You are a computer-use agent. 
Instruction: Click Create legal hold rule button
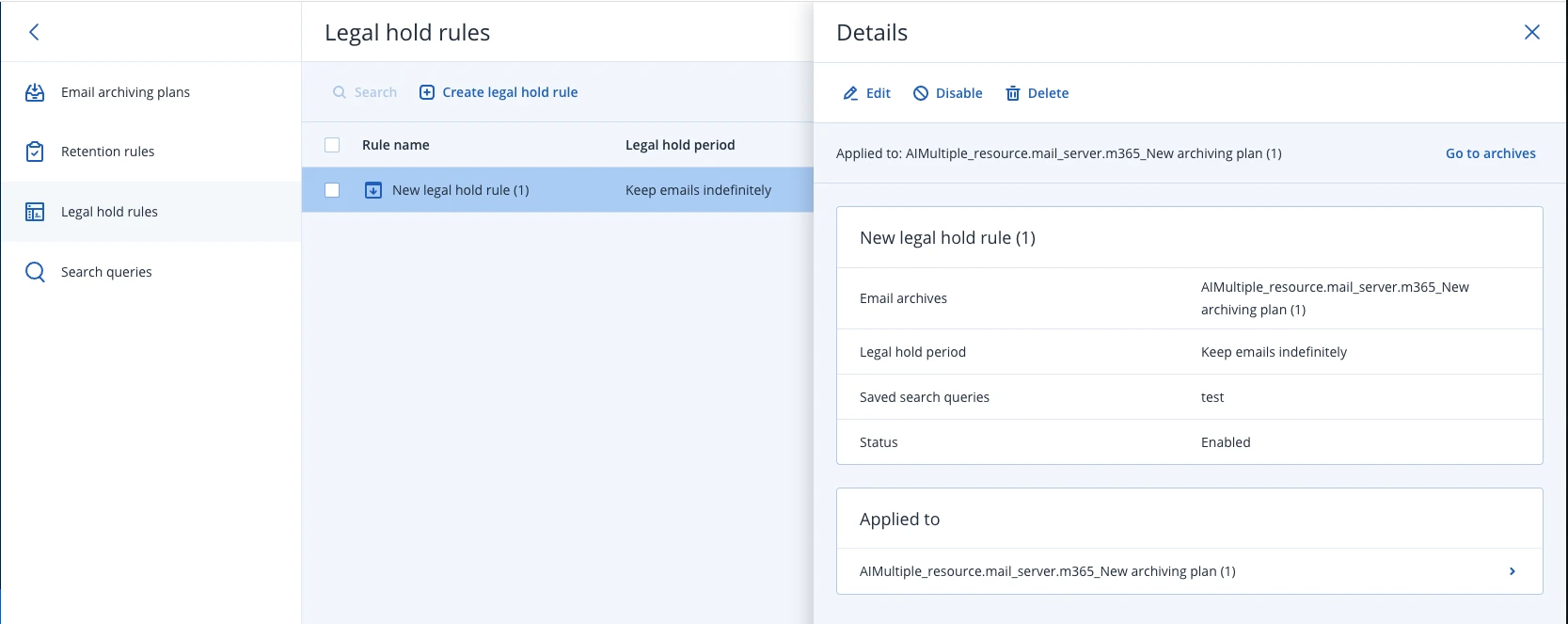(x=499, y=92)
